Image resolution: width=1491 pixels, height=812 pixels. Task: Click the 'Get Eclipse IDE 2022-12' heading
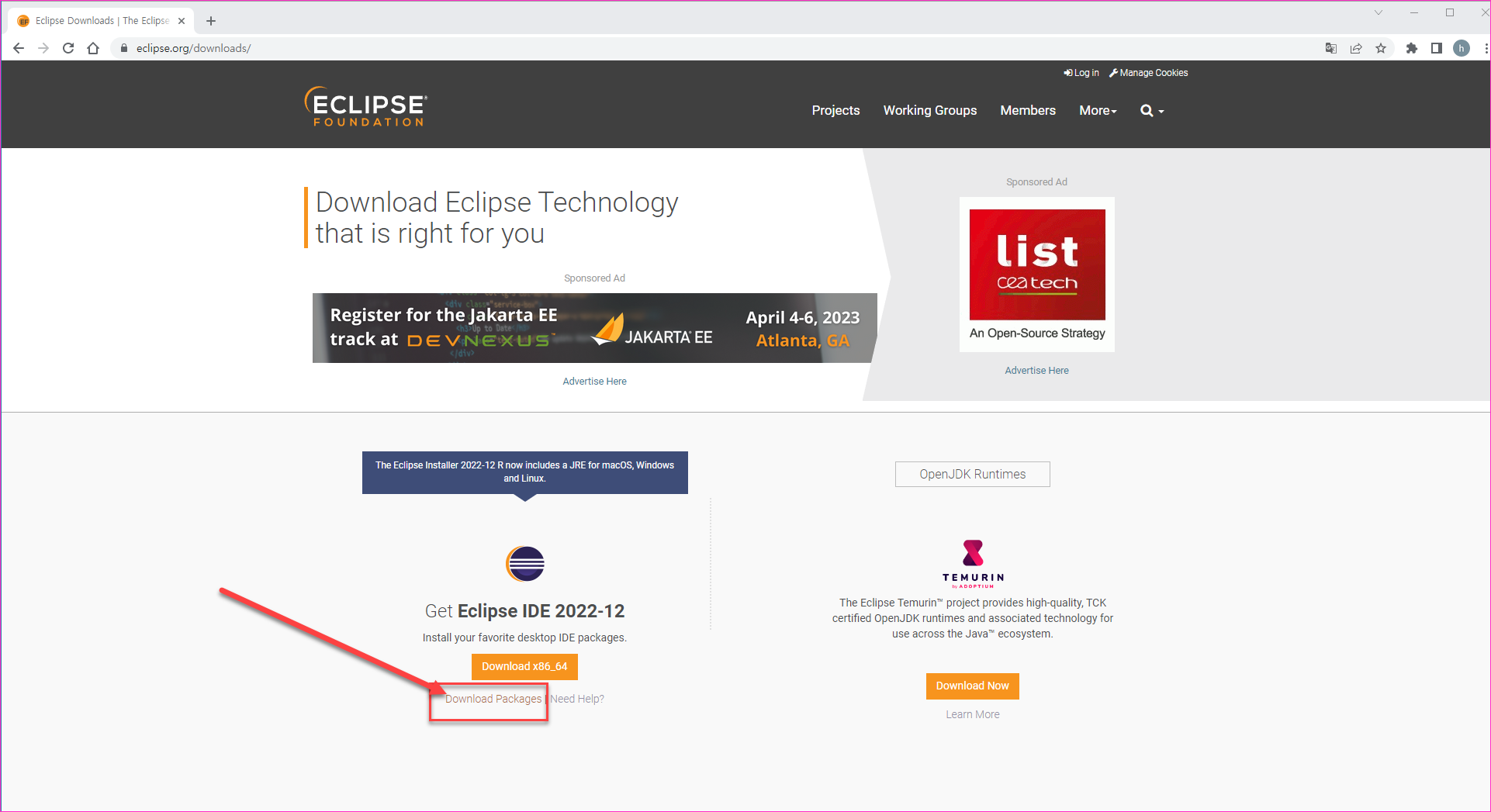click(525, 611)
